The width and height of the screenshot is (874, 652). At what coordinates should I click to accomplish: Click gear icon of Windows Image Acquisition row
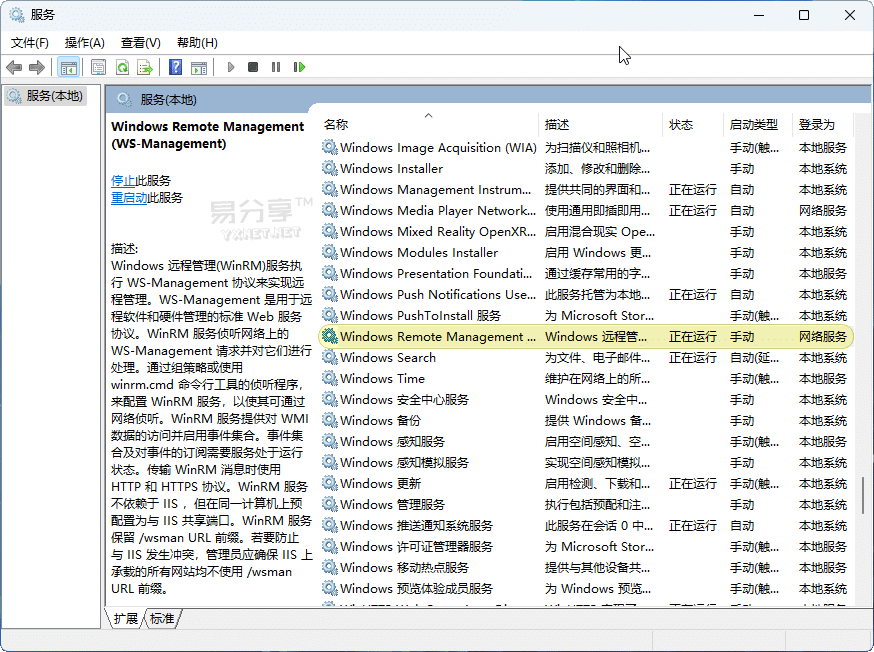[x=330, y=147]
